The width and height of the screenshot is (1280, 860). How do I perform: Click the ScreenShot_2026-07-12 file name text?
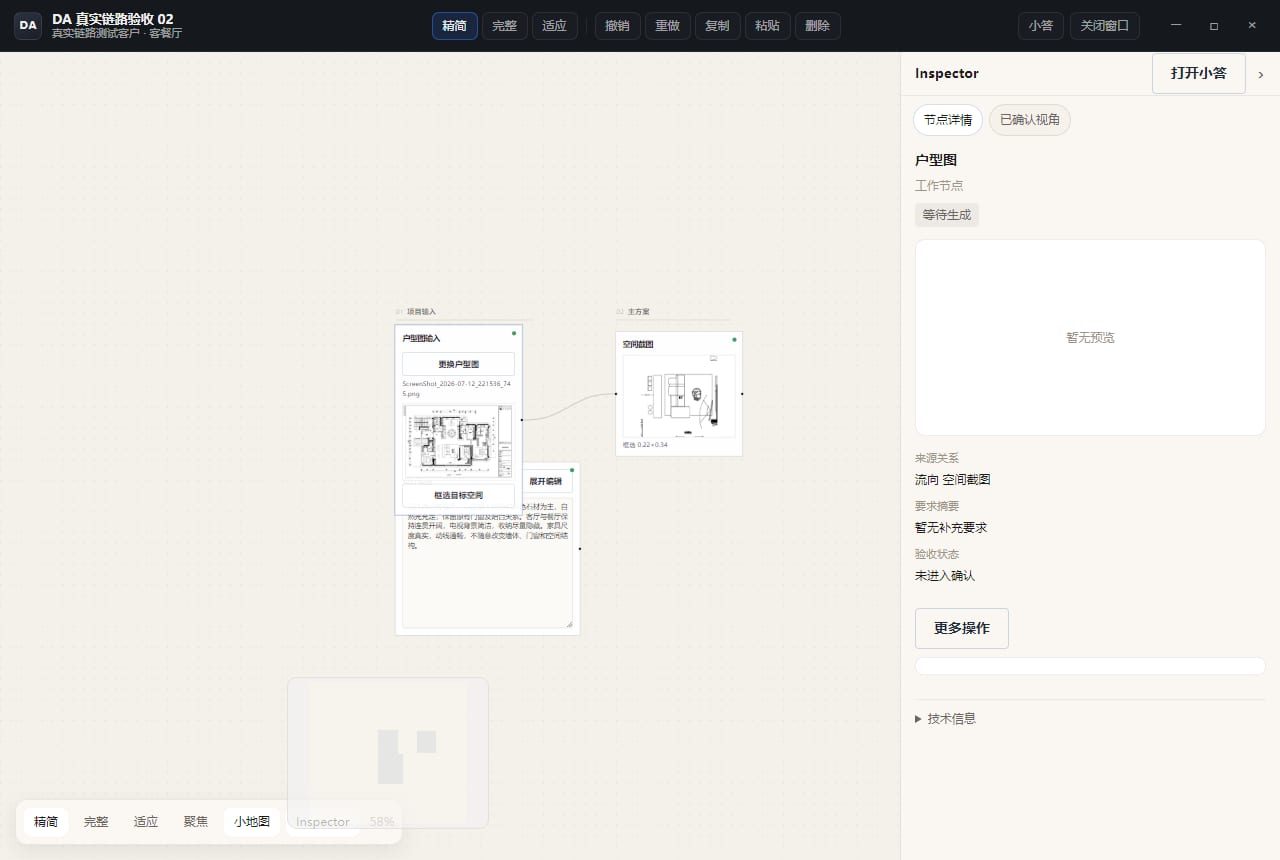(457, 388)
